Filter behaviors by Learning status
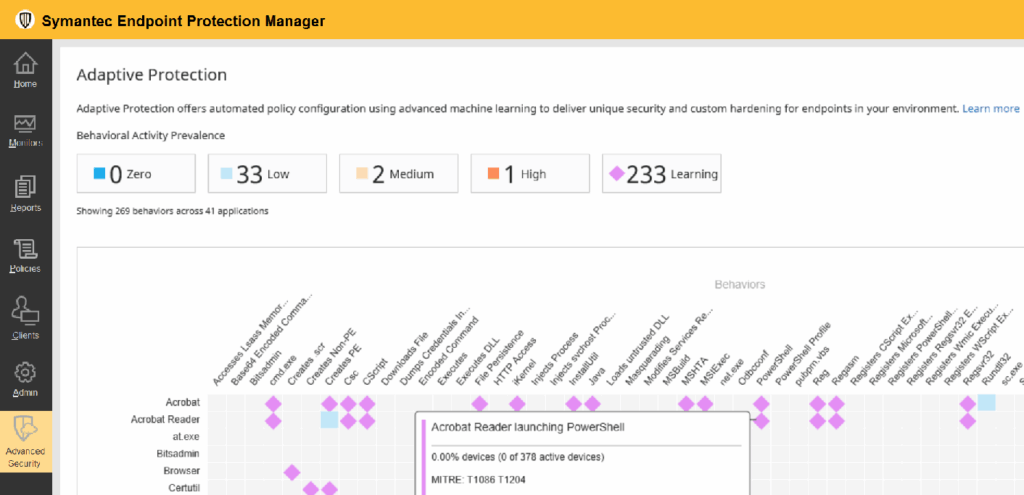 point(662,174)
